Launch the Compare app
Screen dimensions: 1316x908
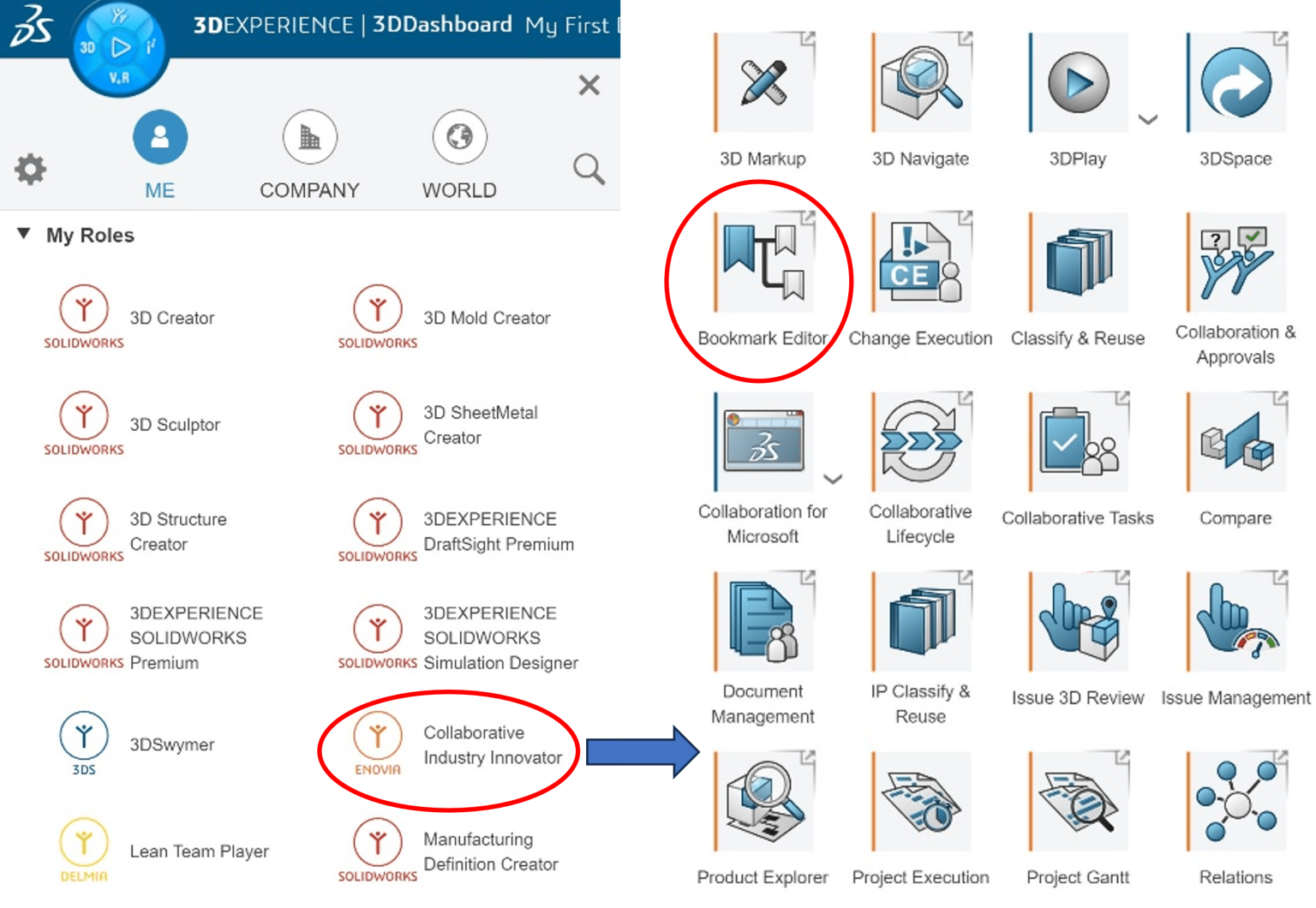[x=1236, y=443]
